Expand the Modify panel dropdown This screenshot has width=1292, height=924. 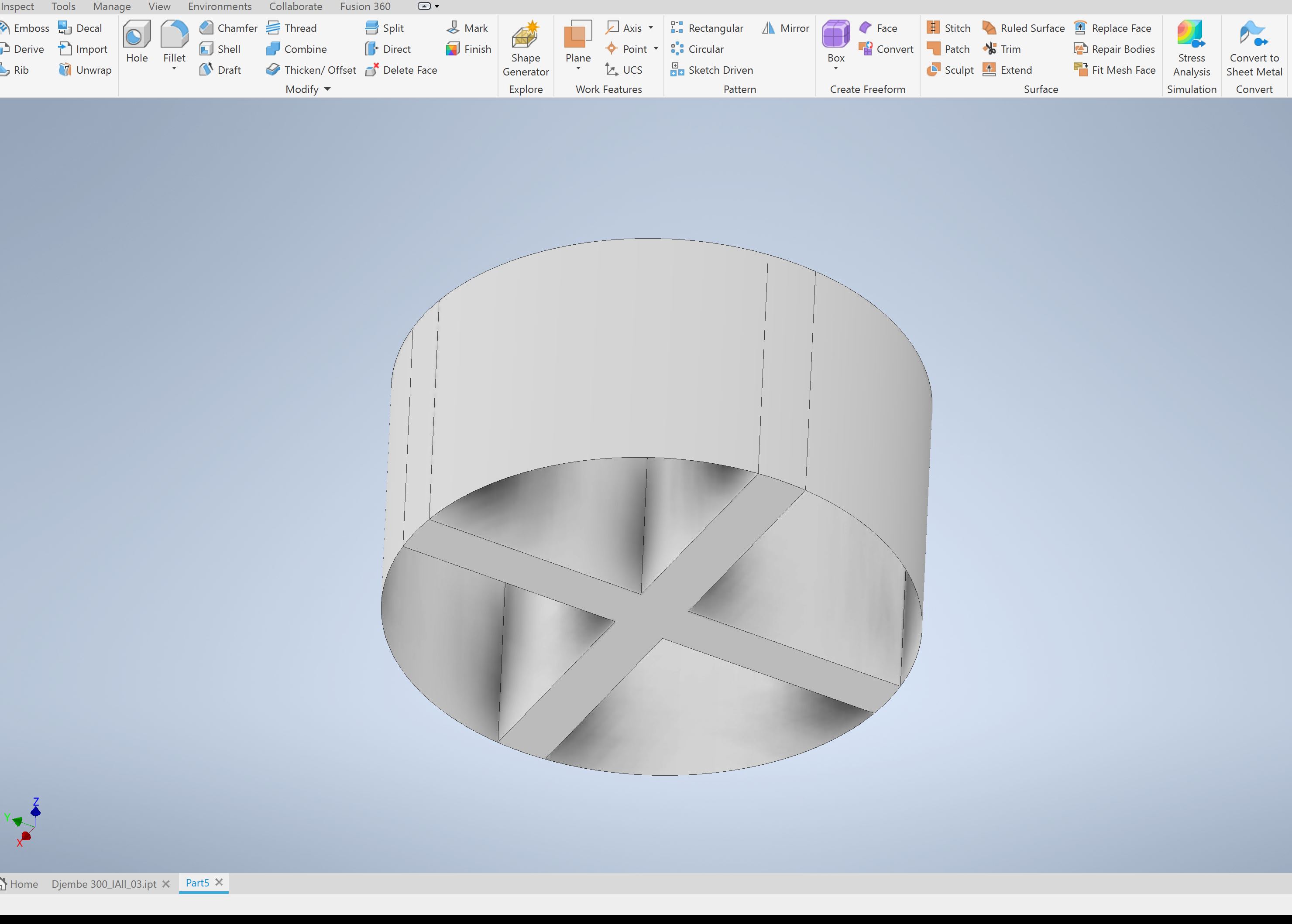(x=327, y=89)
